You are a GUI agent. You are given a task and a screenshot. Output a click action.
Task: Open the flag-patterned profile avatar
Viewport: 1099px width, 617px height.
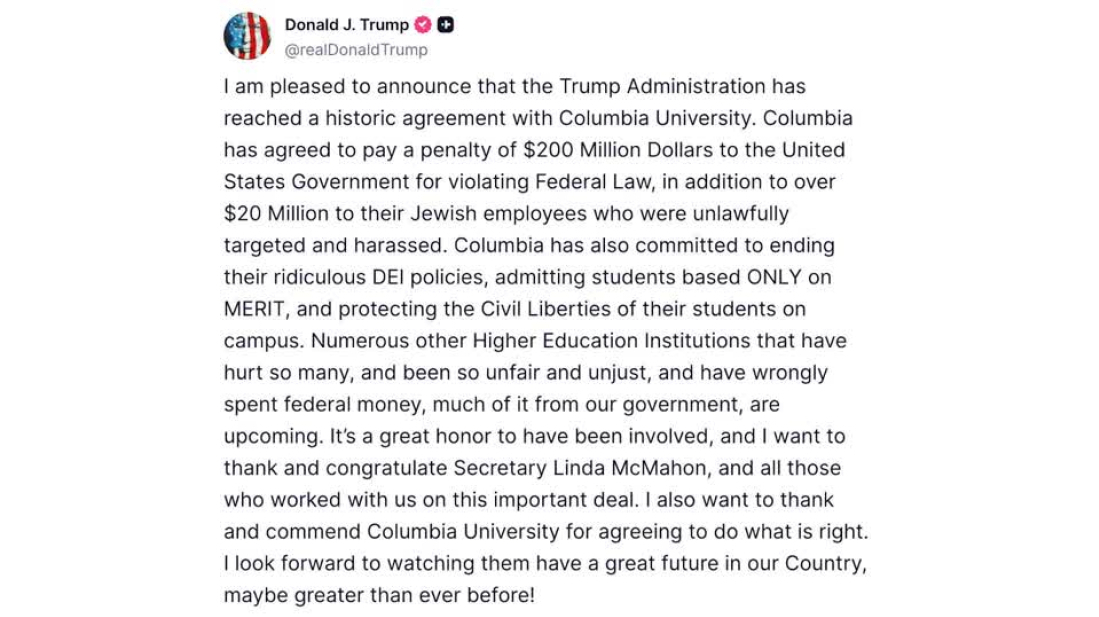247,36
